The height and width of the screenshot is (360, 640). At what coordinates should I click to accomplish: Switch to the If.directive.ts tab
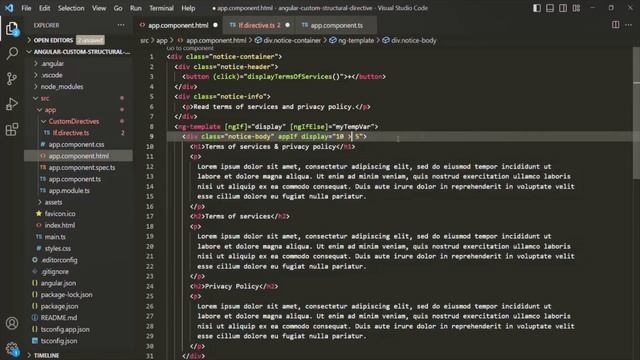tap(259, 25)
